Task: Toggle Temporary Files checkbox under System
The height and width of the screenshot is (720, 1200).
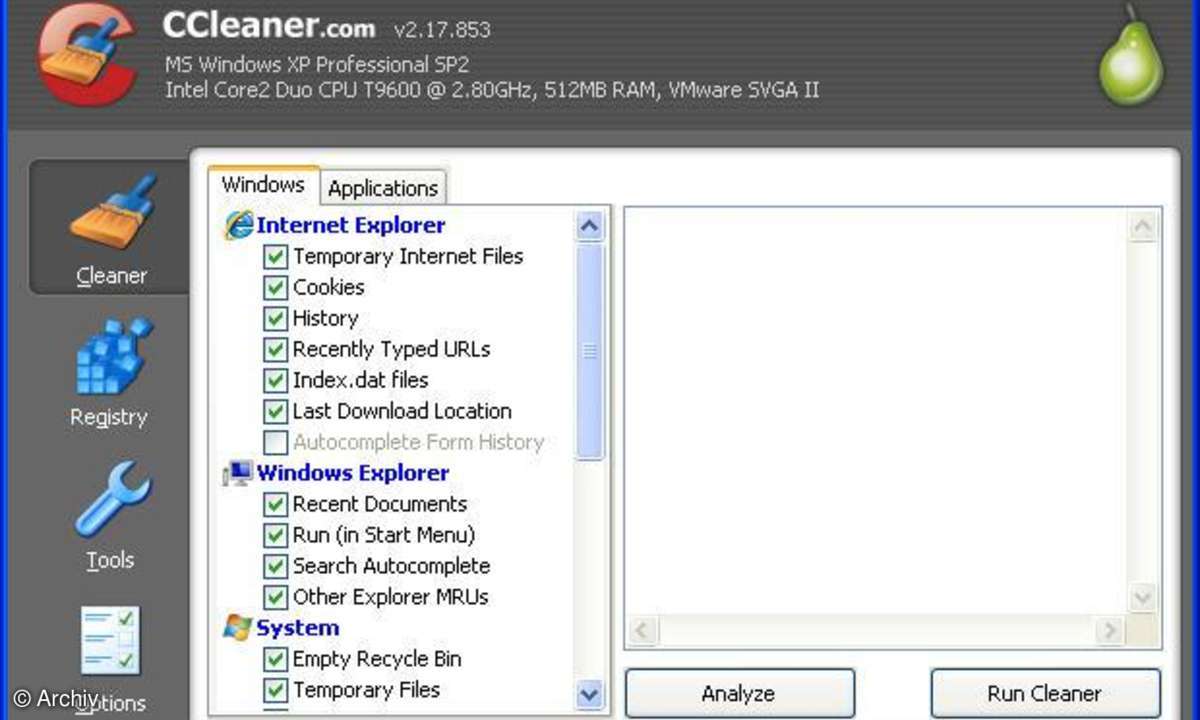Action: (x=275, y=691)
